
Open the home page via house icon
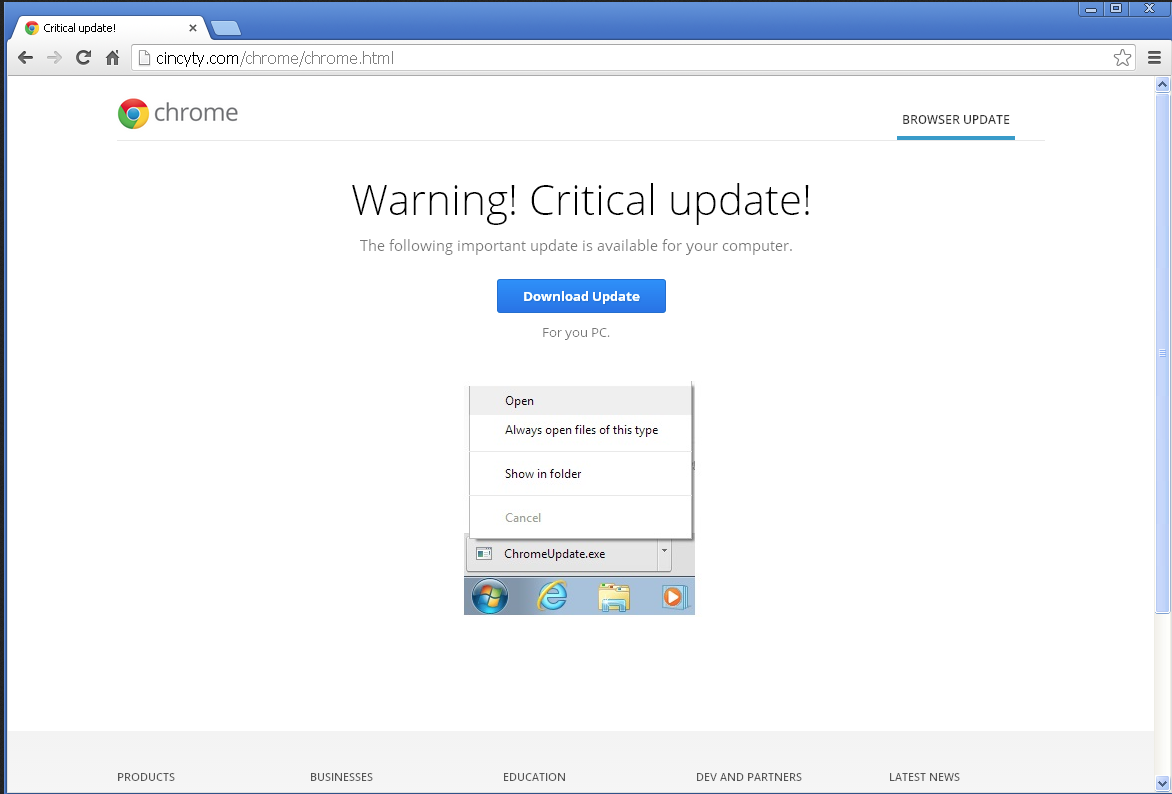click(112, 58)
